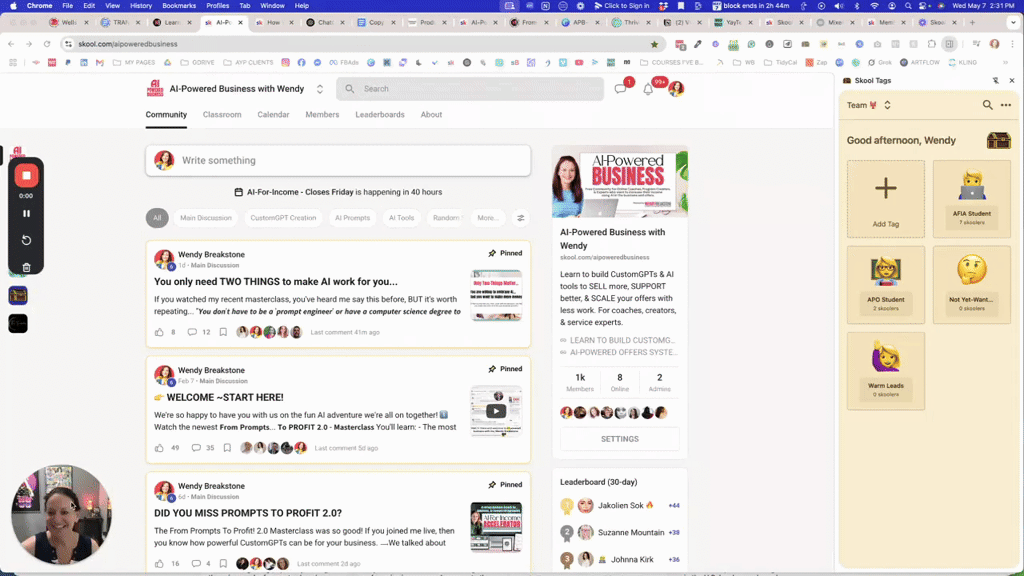This screenshot has width=1024, height=576.
Task: Click the SETTINGS button
Action: pyautogui.click(x=620, y=439)
